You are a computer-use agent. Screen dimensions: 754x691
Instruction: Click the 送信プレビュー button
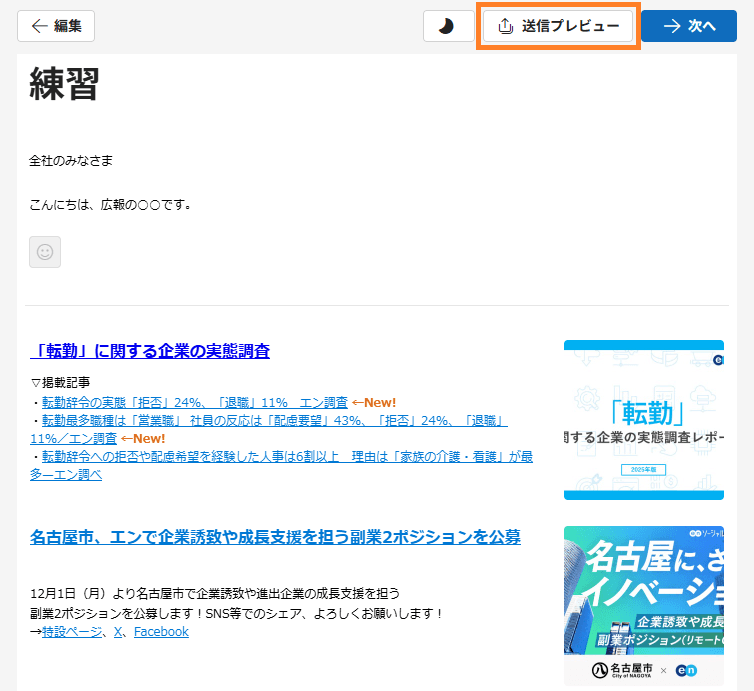(x=558, y=27)
